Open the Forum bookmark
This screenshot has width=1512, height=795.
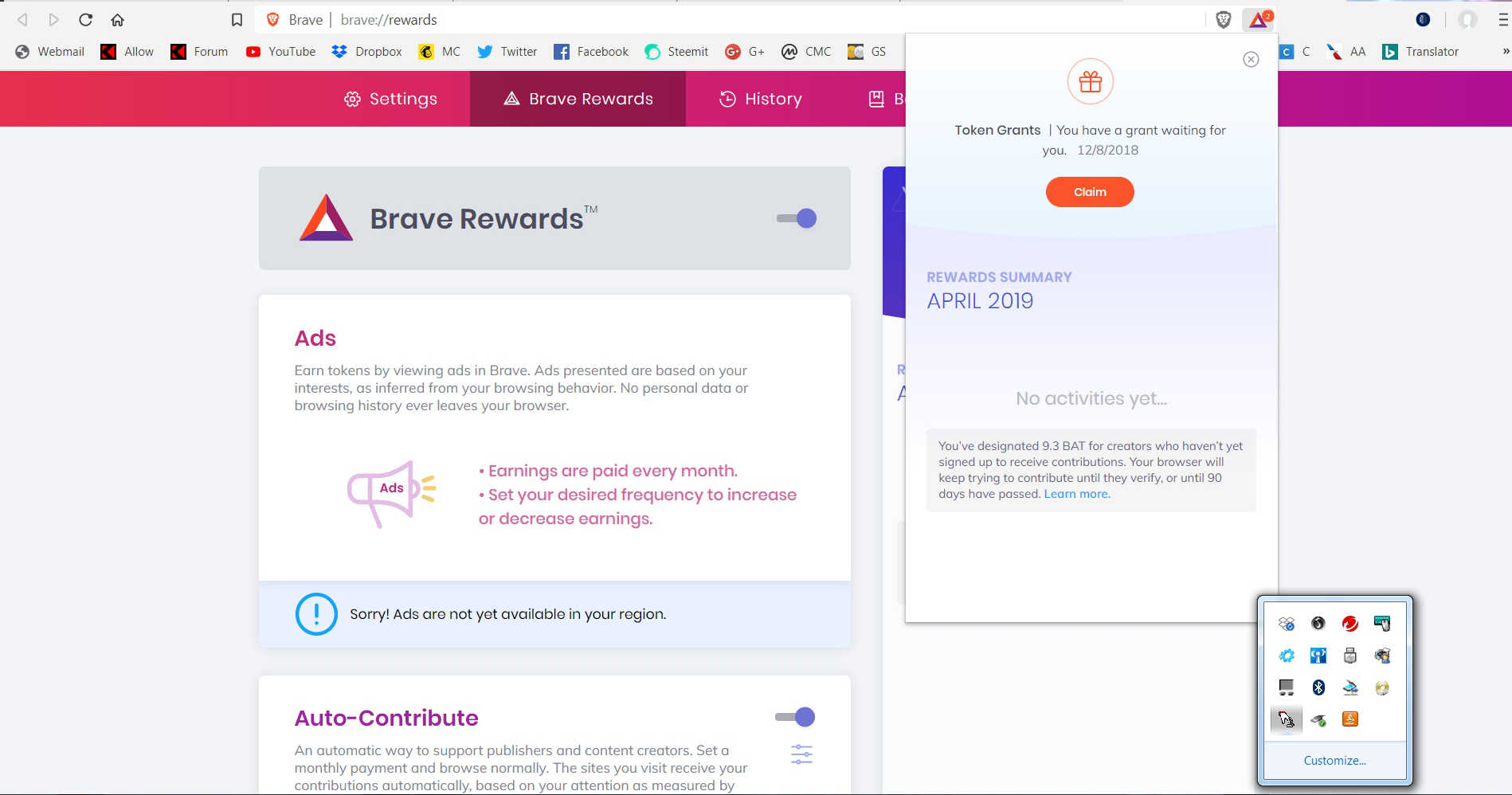coord(199,52)
